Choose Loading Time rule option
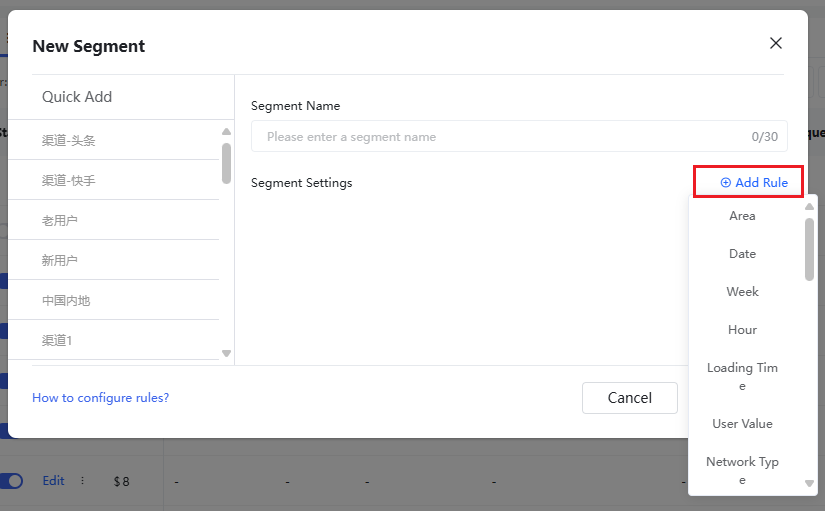Screen dimensions: 825x511 click(x=742, y=377)
